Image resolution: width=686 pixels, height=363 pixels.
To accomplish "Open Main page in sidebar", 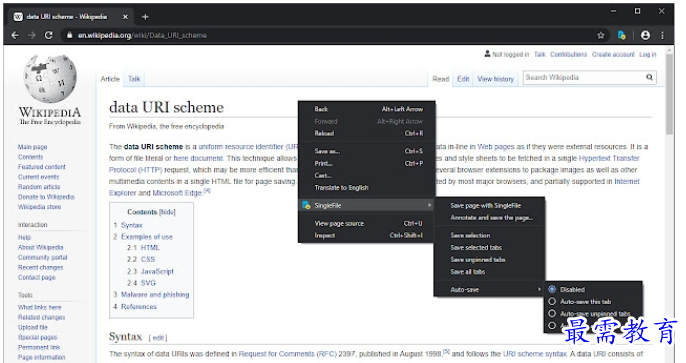I will [x=32, y=147].
